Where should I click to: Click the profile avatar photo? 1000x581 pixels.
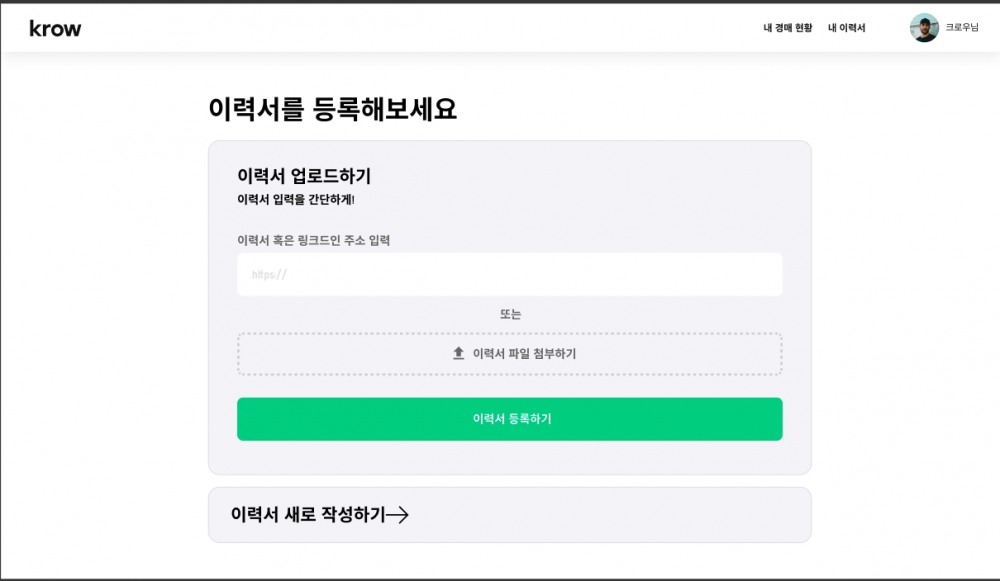click(x=923, y=26)
